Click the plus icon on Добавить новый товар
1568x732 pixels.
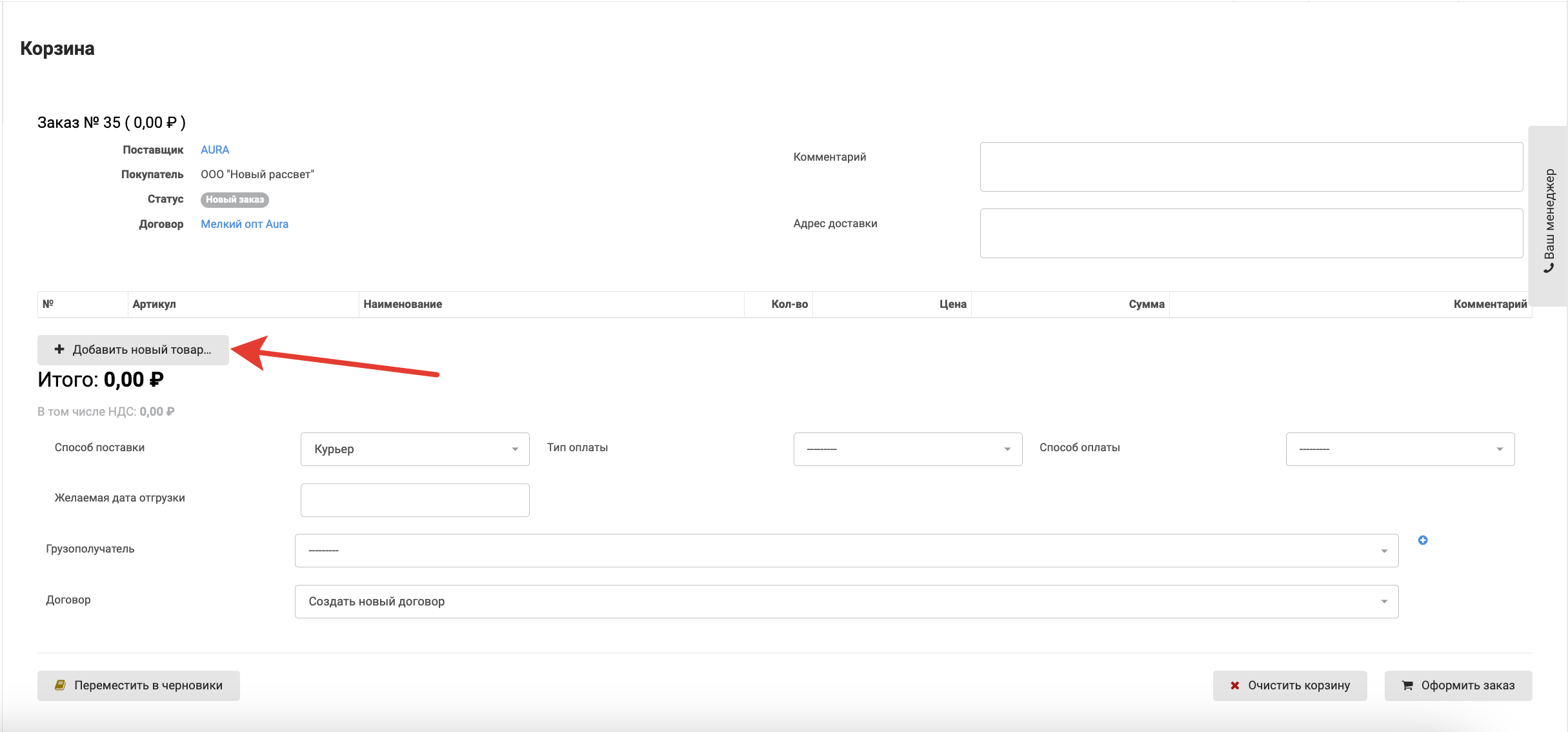[x=59, y=349]
